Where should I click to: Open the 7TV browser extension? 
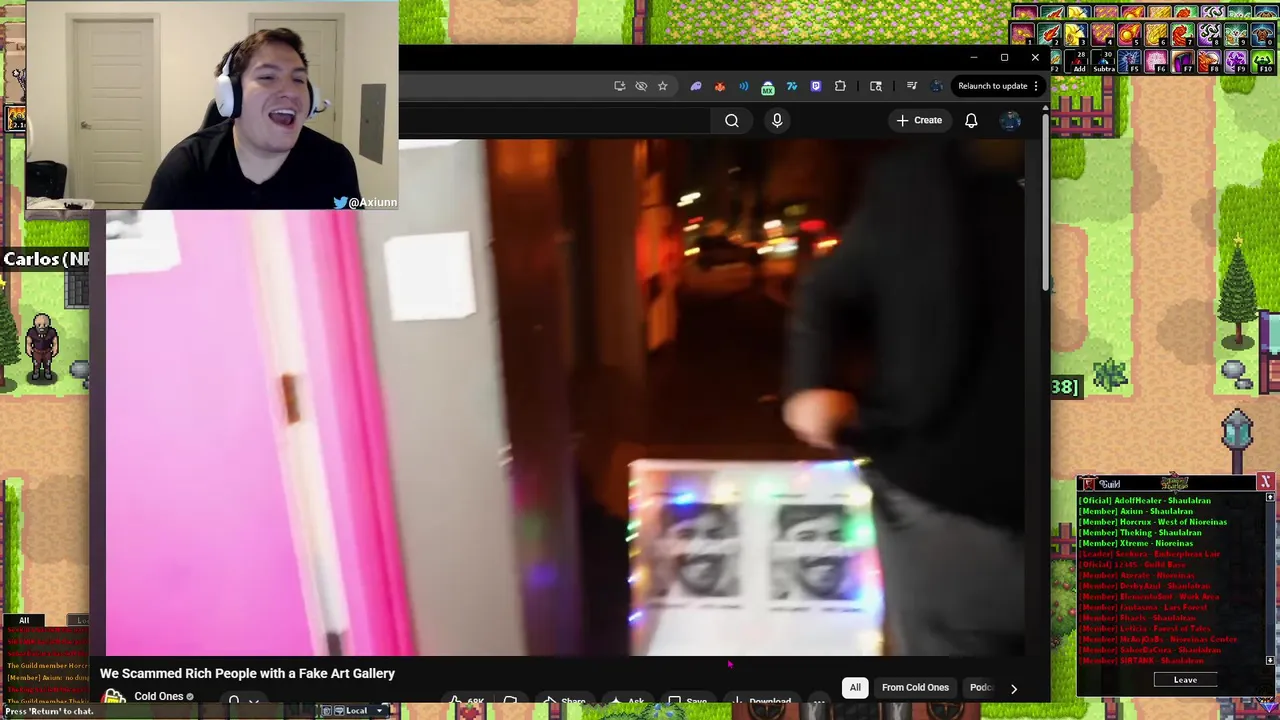[x=792, y=86]
